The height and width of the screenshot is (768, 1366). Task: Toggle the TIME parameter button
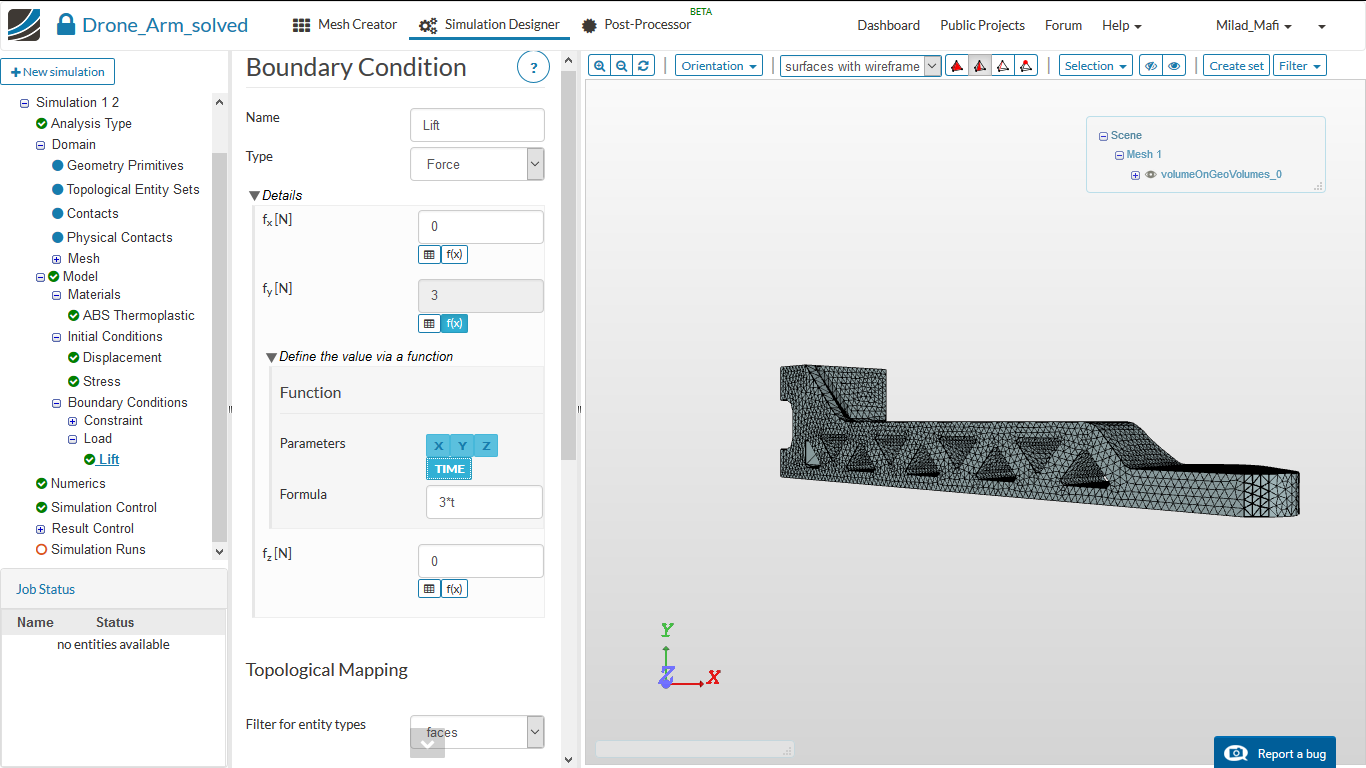449,469
